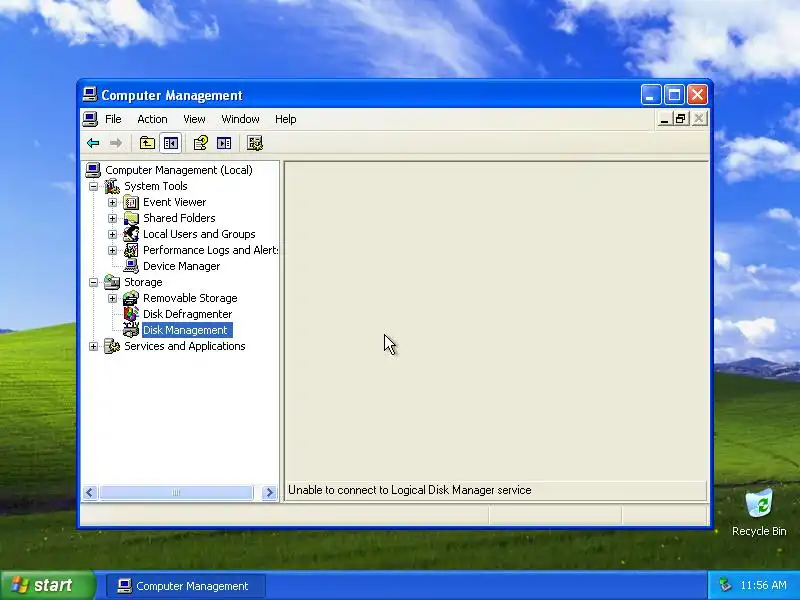This screenshot has width=800, height=600.
Task: Click the Local Users and Groups icon
Action: tap(131, 234)
